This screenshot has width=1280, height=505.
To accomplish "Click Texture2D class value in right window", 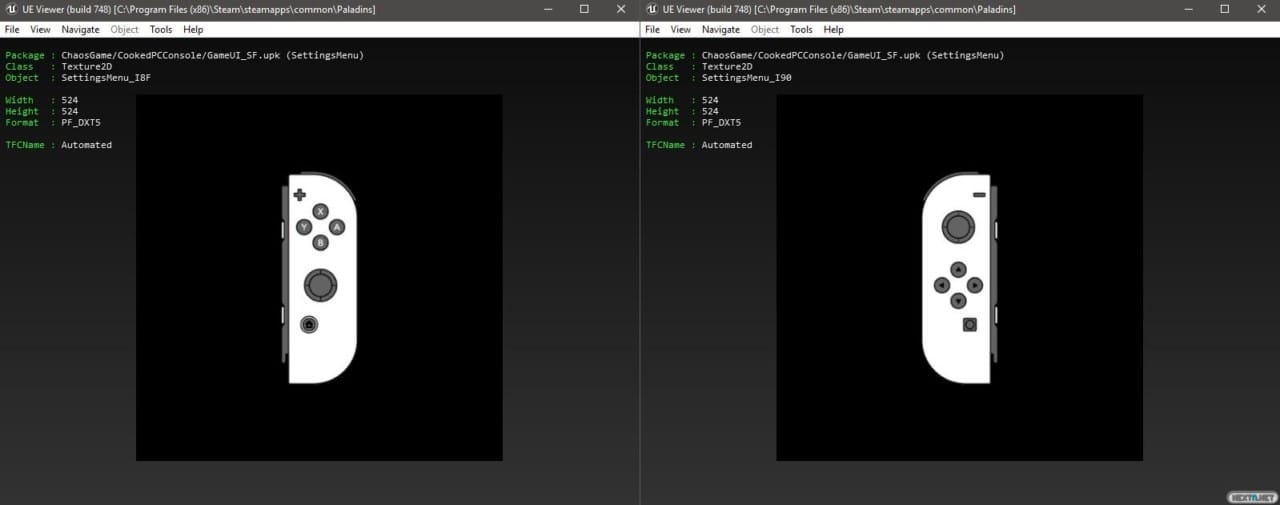I will (x=727, y=66).
